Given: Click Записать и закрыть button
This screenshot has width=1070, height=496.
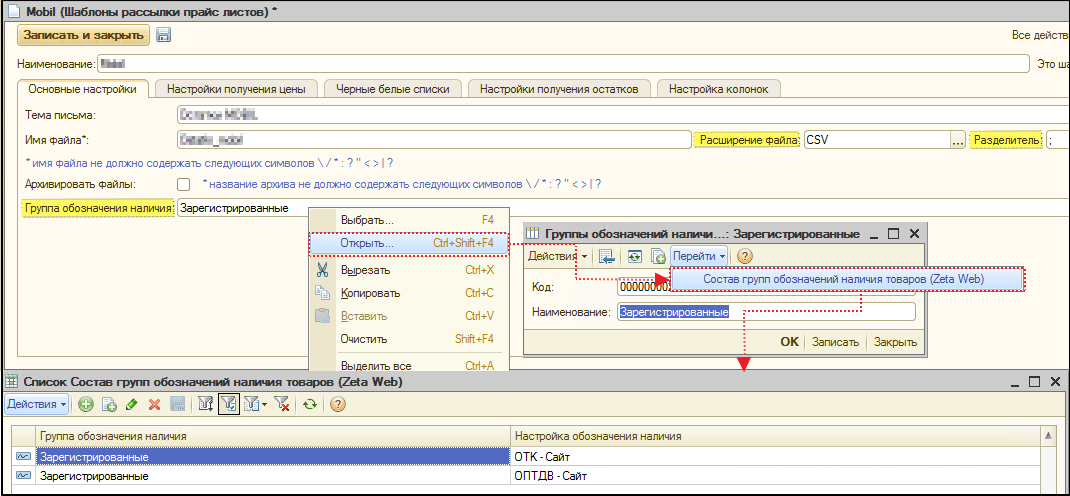Looking at the screenshot, I should coord(83,35).
